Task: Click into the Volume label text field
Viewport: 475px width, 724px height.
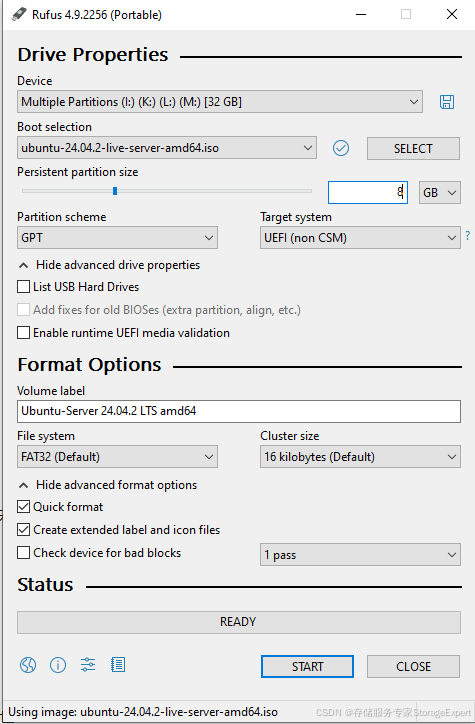Action: (x=239, y=411)
